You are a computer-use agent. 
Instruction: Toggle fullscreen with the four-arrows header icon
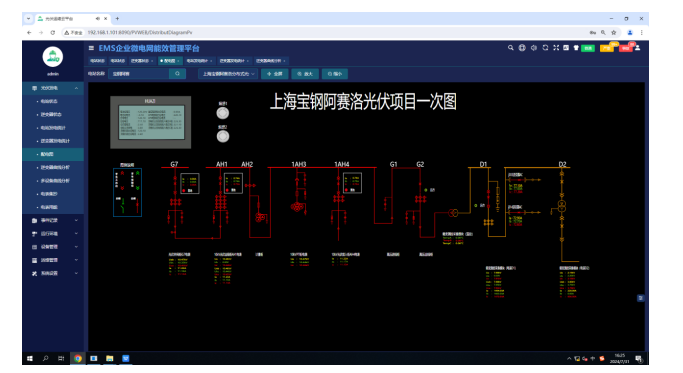coord(556,48)
